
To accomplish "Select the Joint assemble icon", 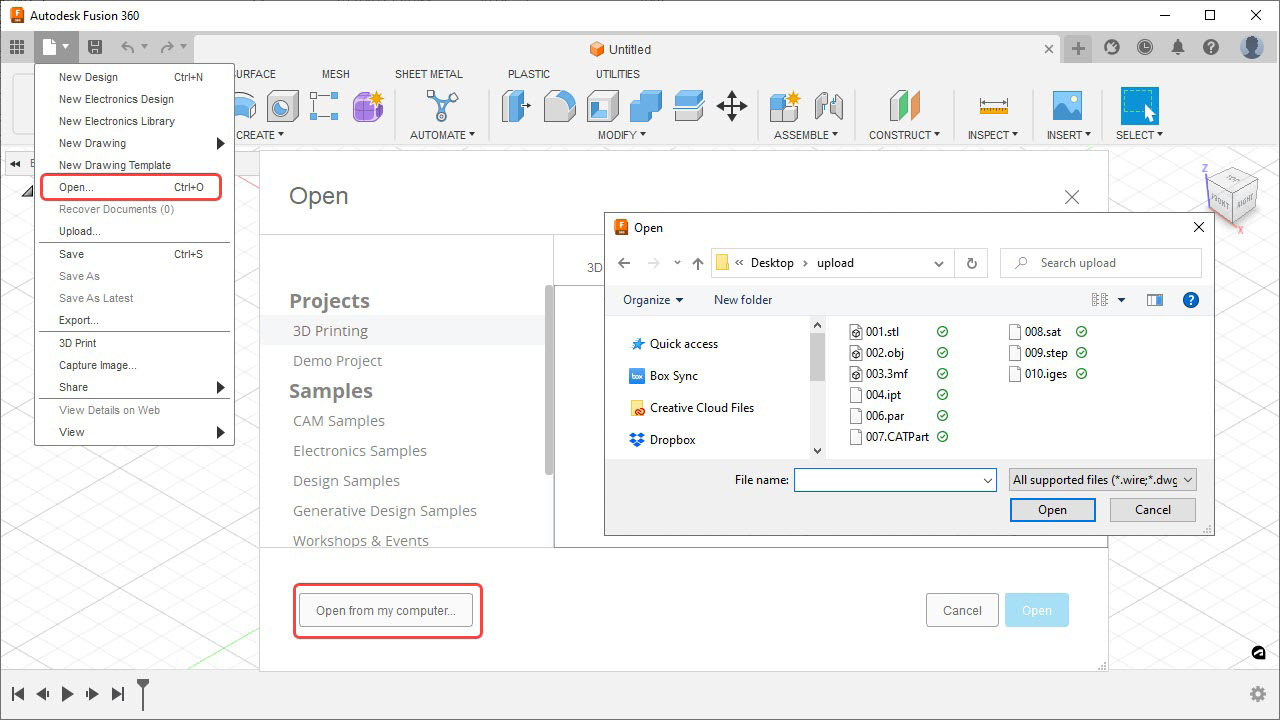I will (828, 106).
